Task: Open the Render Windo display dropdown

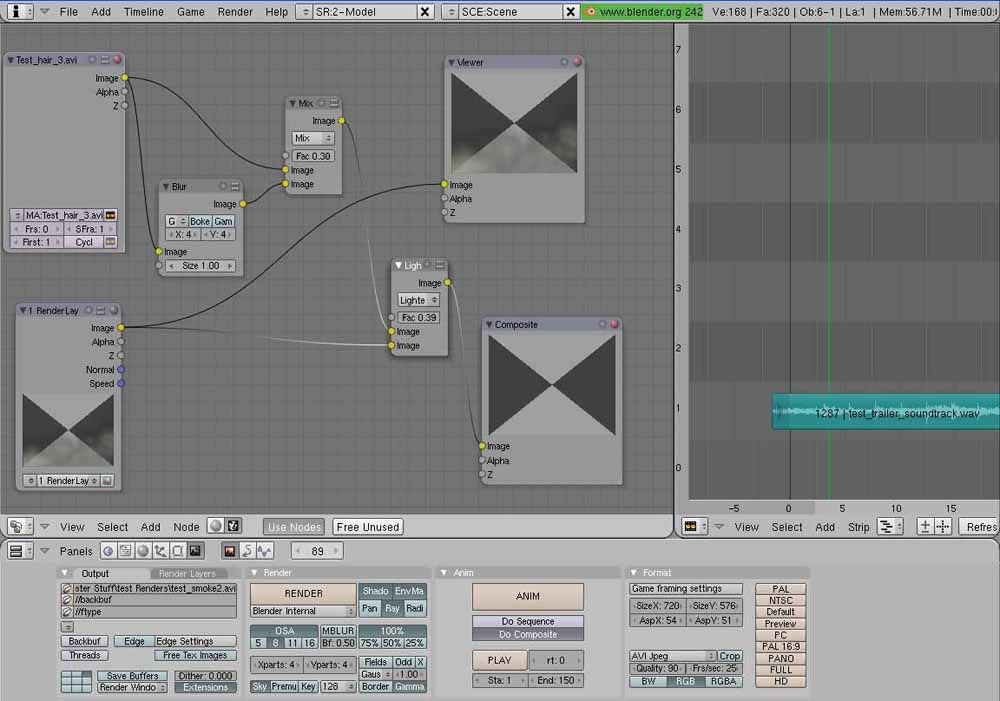Action: pos(132,688)
